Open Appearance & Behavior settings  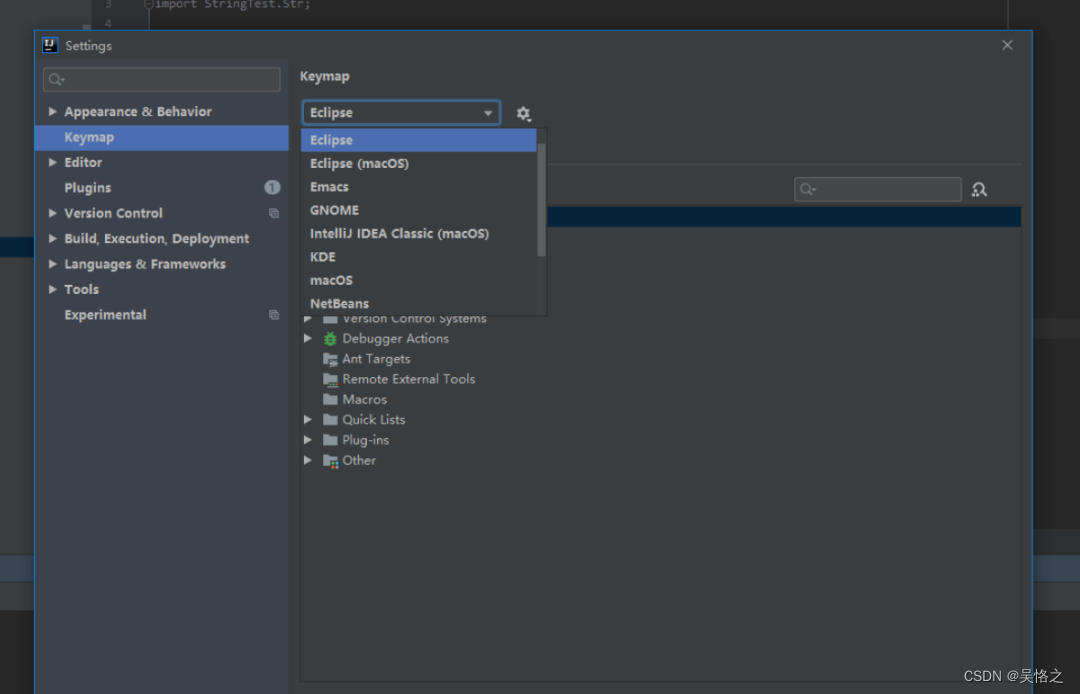click(162, 112)
